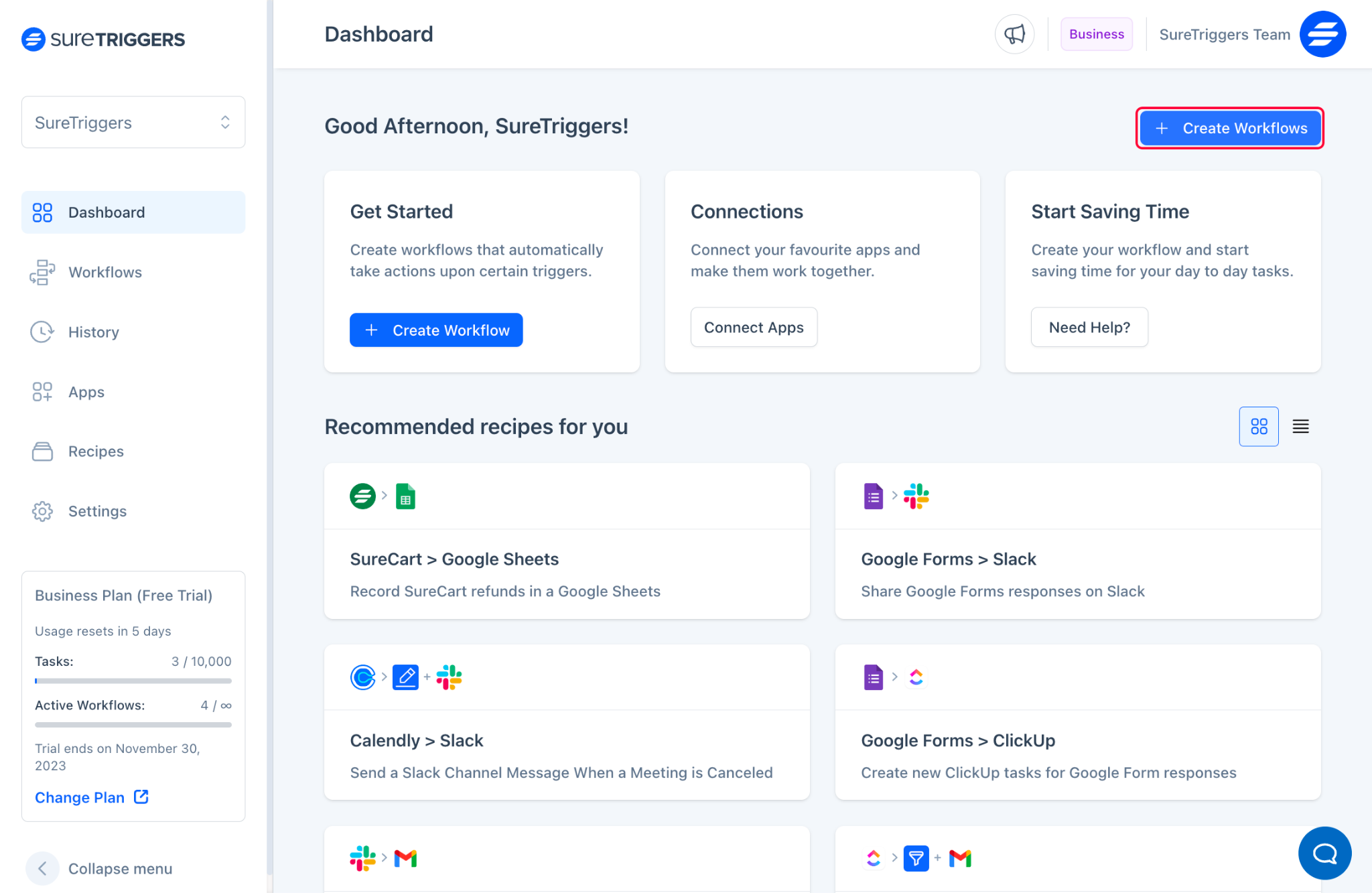Click the Workflows menu item

point(104,272)
